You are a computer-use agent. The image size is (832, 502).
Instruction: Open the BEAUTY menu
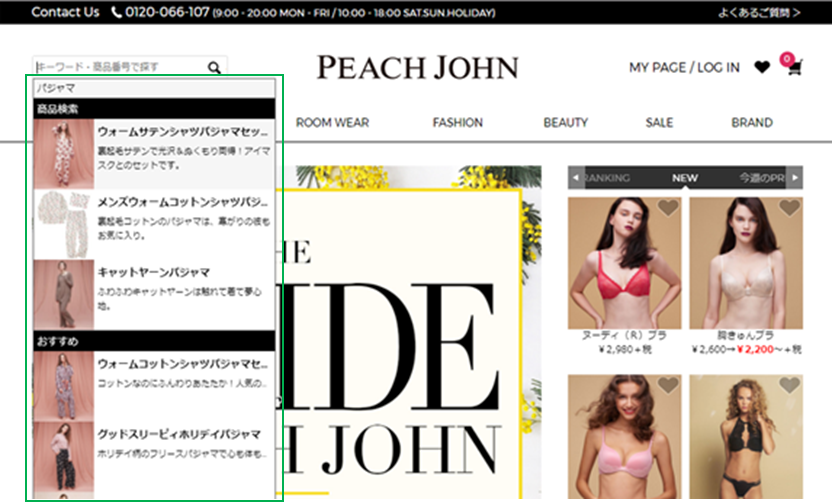click(x=566, y=123)
